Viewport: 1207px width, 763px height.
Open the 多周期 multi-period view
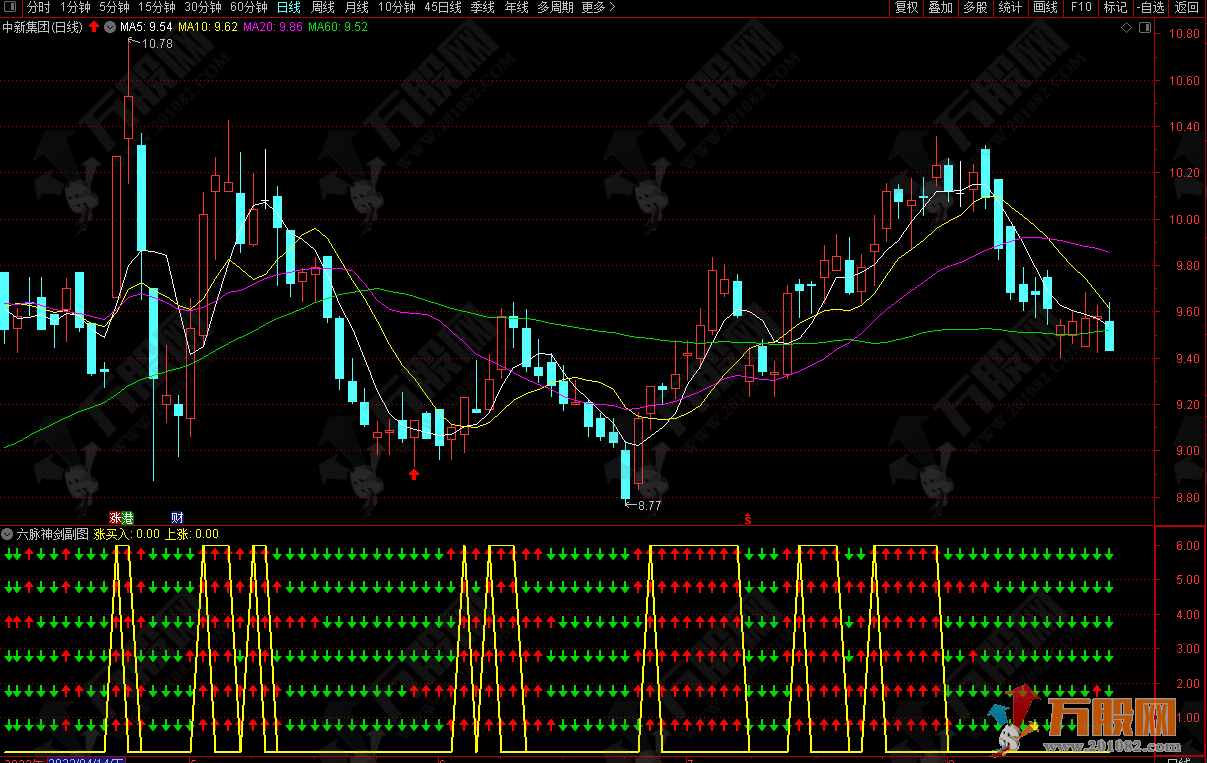coord(555,7)
